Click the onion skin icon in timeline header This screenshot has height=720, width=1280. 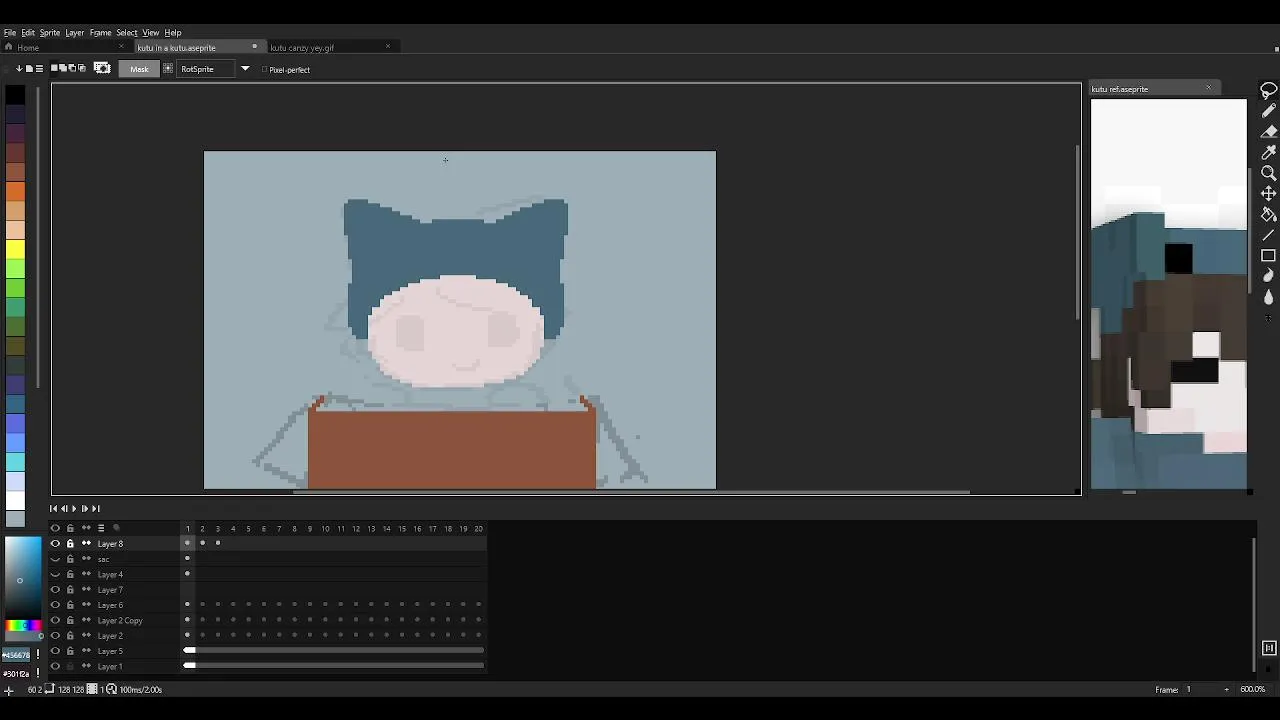(116, 528)
